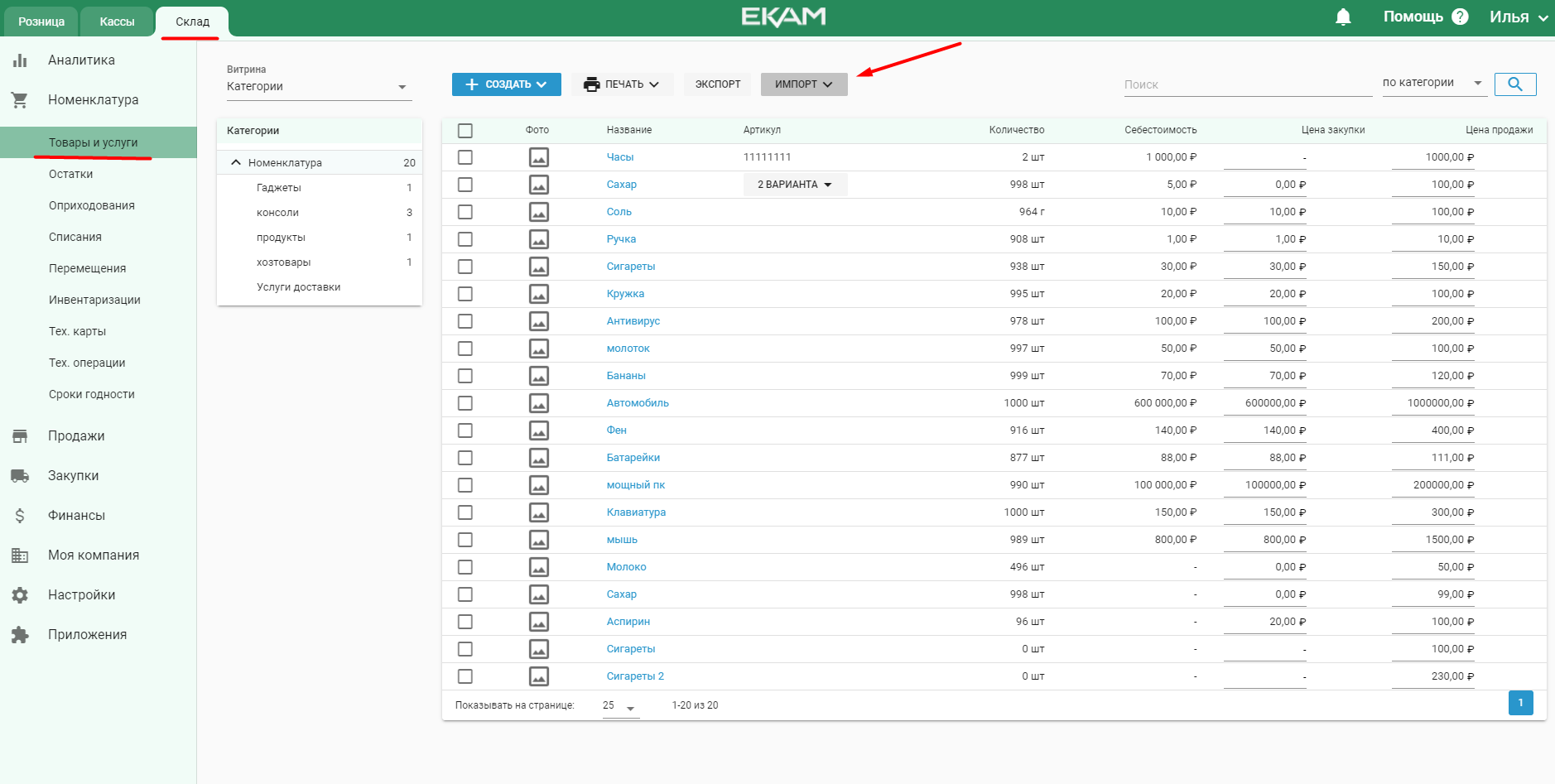Switch to the Розница tab
Image resolution: width=1555 pixels, height=784 pixels.
(41, 22)
